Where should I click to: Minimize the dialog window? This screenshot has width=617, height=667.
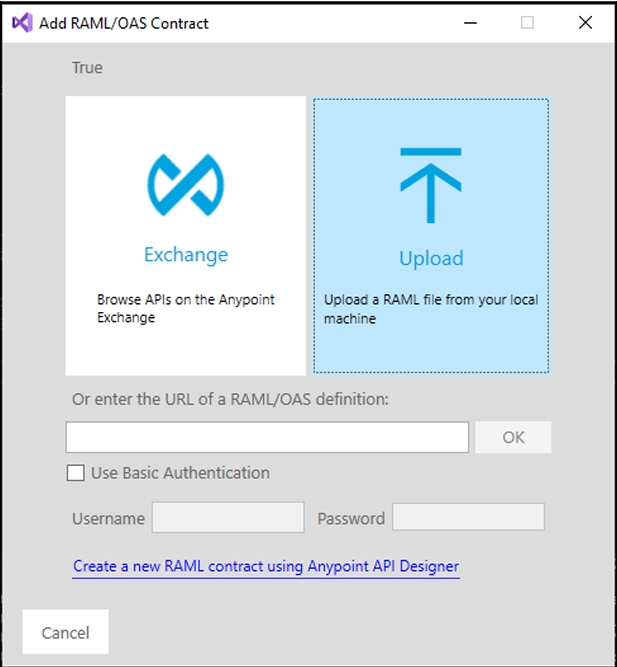coord(469,23)
